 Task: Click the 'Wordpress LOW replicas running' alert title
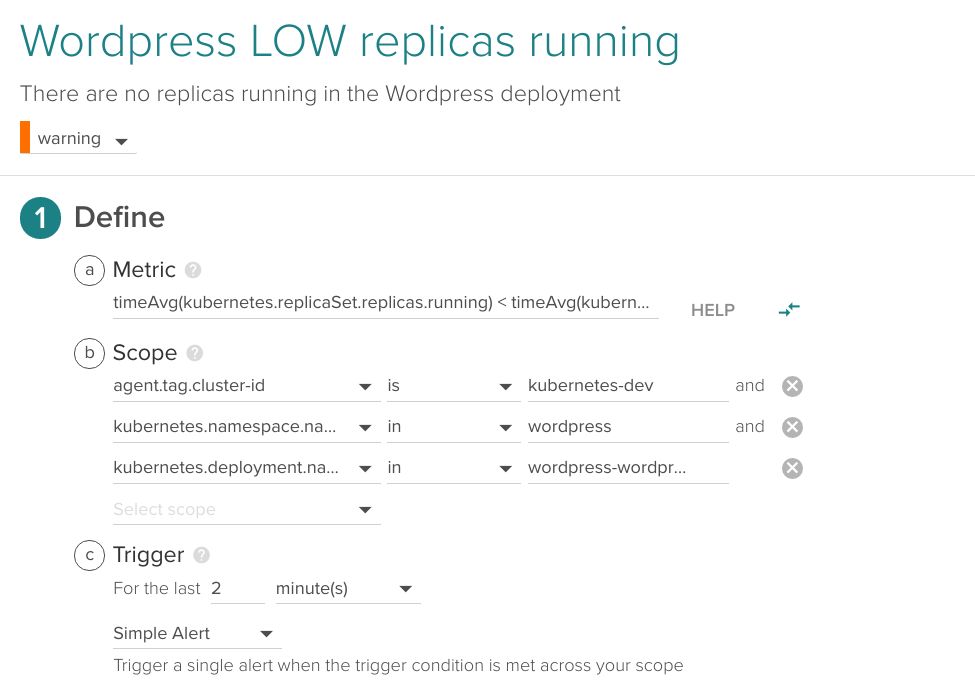tap(349, 42)
